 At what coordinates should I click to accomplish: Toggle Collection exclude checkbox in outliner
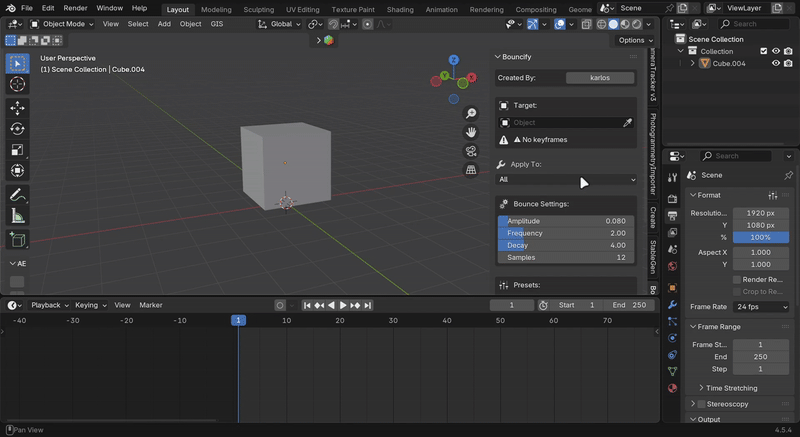click(764, 51)
